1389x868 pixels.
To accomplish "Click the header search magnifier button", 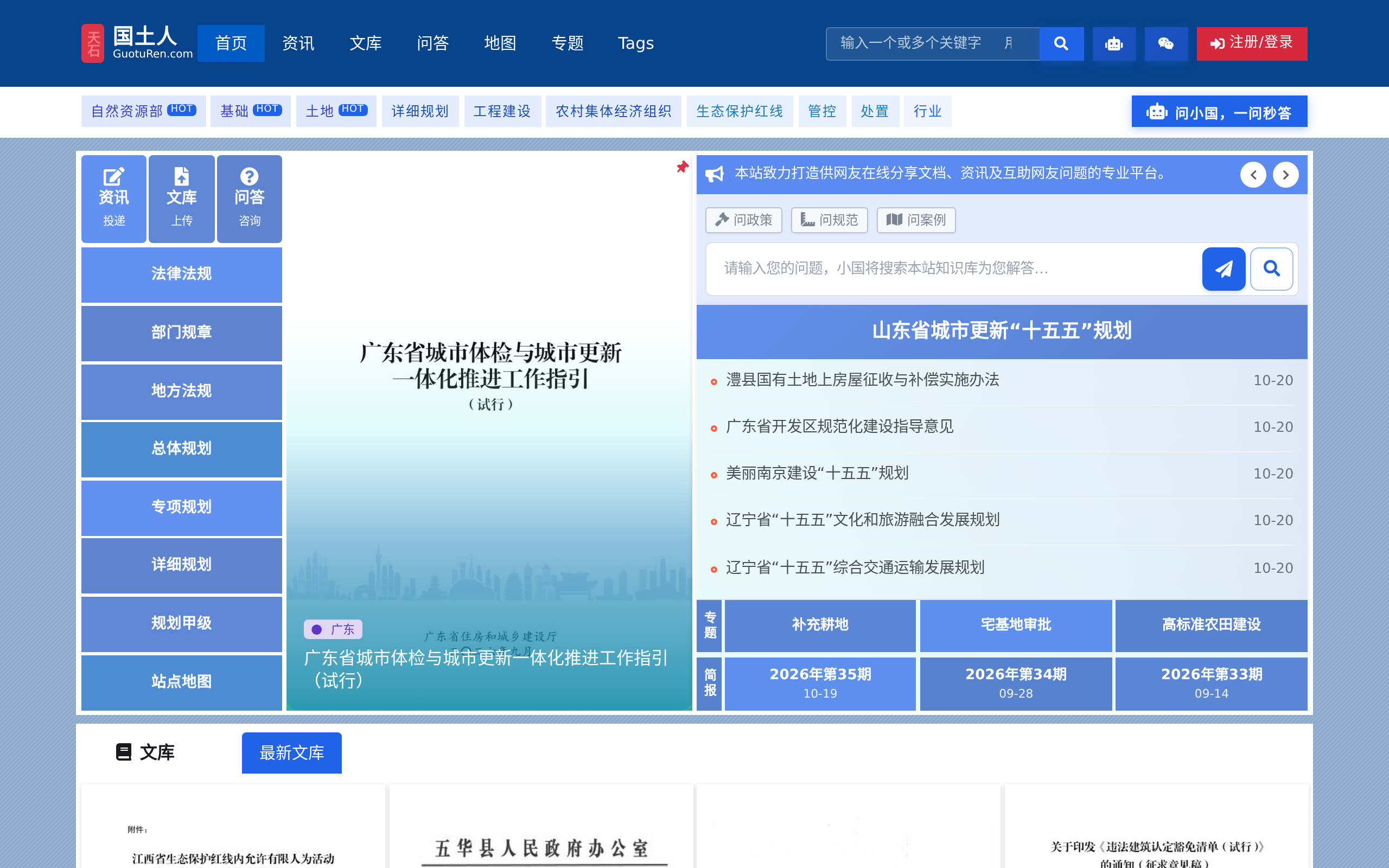I will [1061, 43].
